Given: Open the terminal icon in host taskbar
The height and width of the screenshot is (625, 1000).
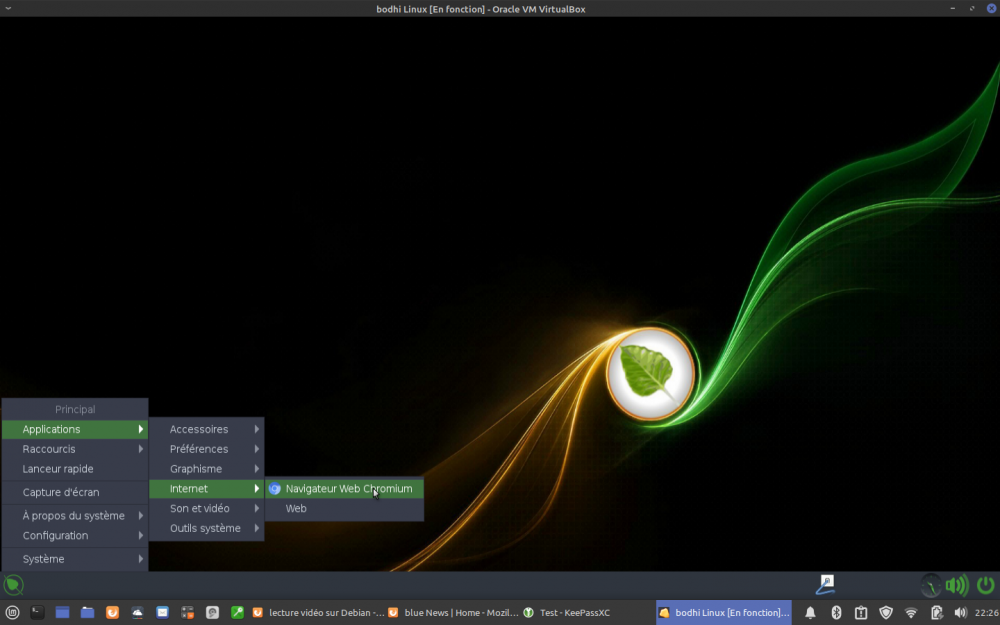Looking at the screenshot, I should tap(37, 612).
